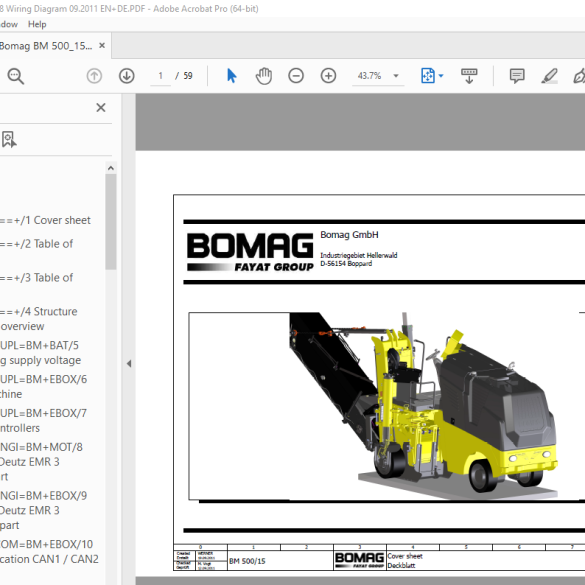Click the 'BM 500/15' title block text

tap(247, 561)
